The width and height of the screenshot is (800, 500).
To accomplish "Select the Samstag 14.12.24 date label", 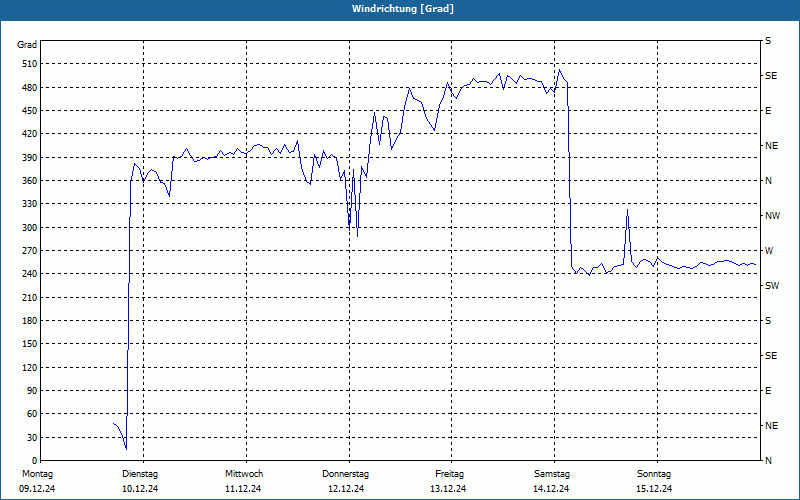I will click(552, 481).
